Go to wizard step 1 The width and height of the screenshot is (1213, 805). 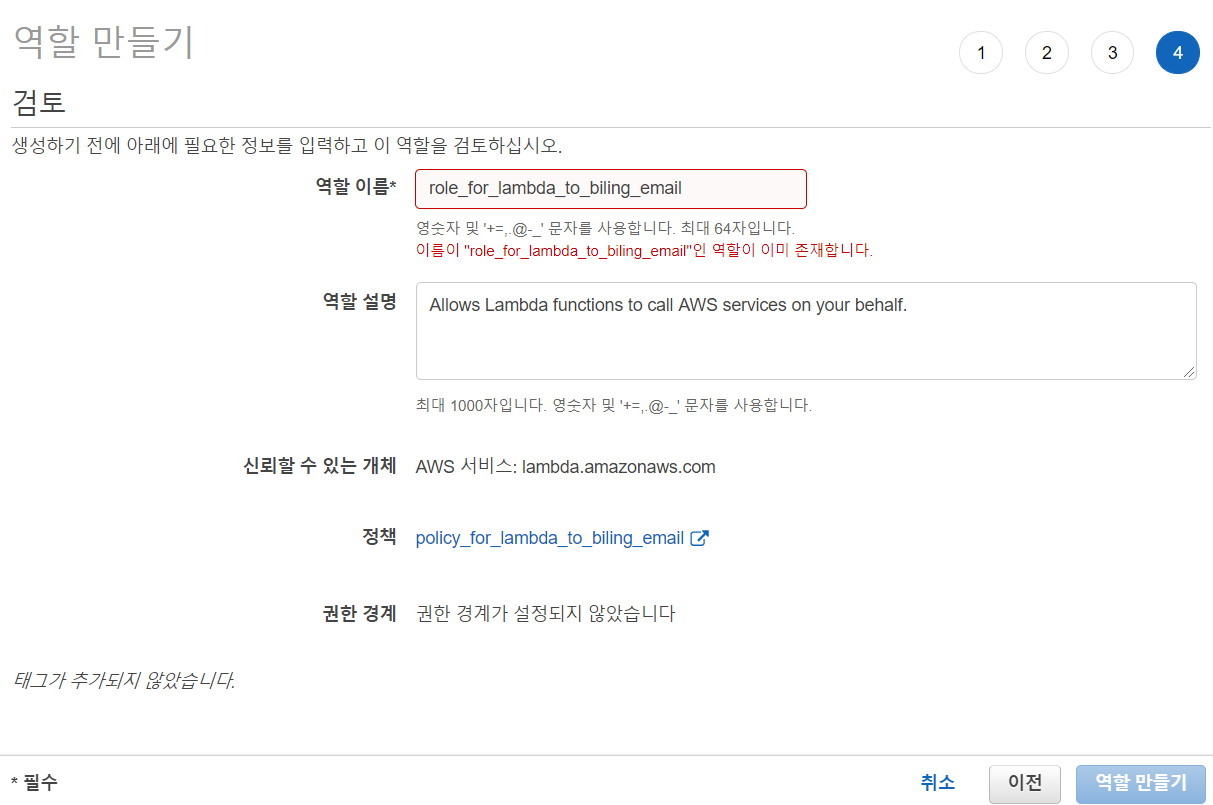[981, 53]
